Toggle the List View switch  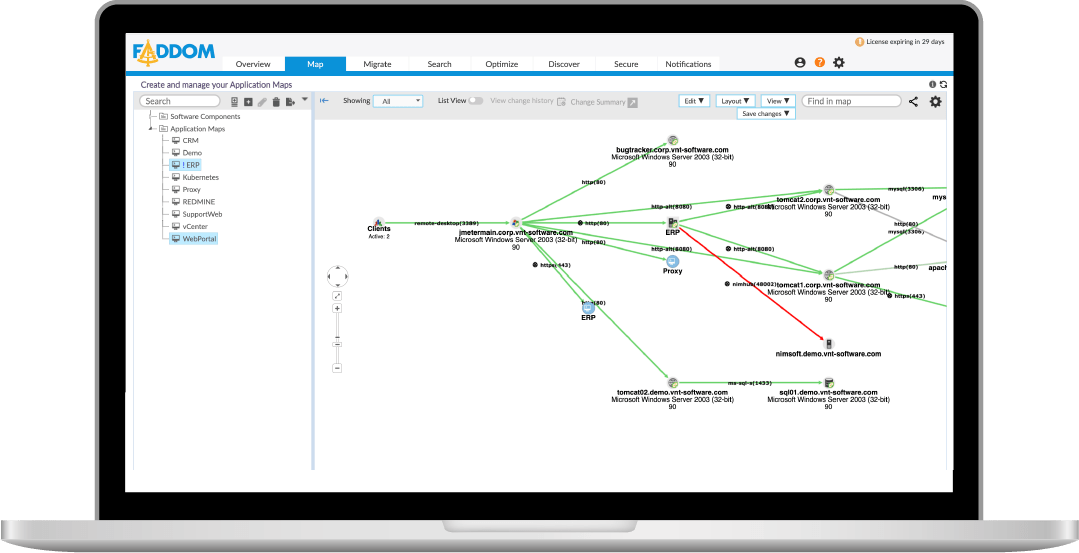click(x=476, y=100)
